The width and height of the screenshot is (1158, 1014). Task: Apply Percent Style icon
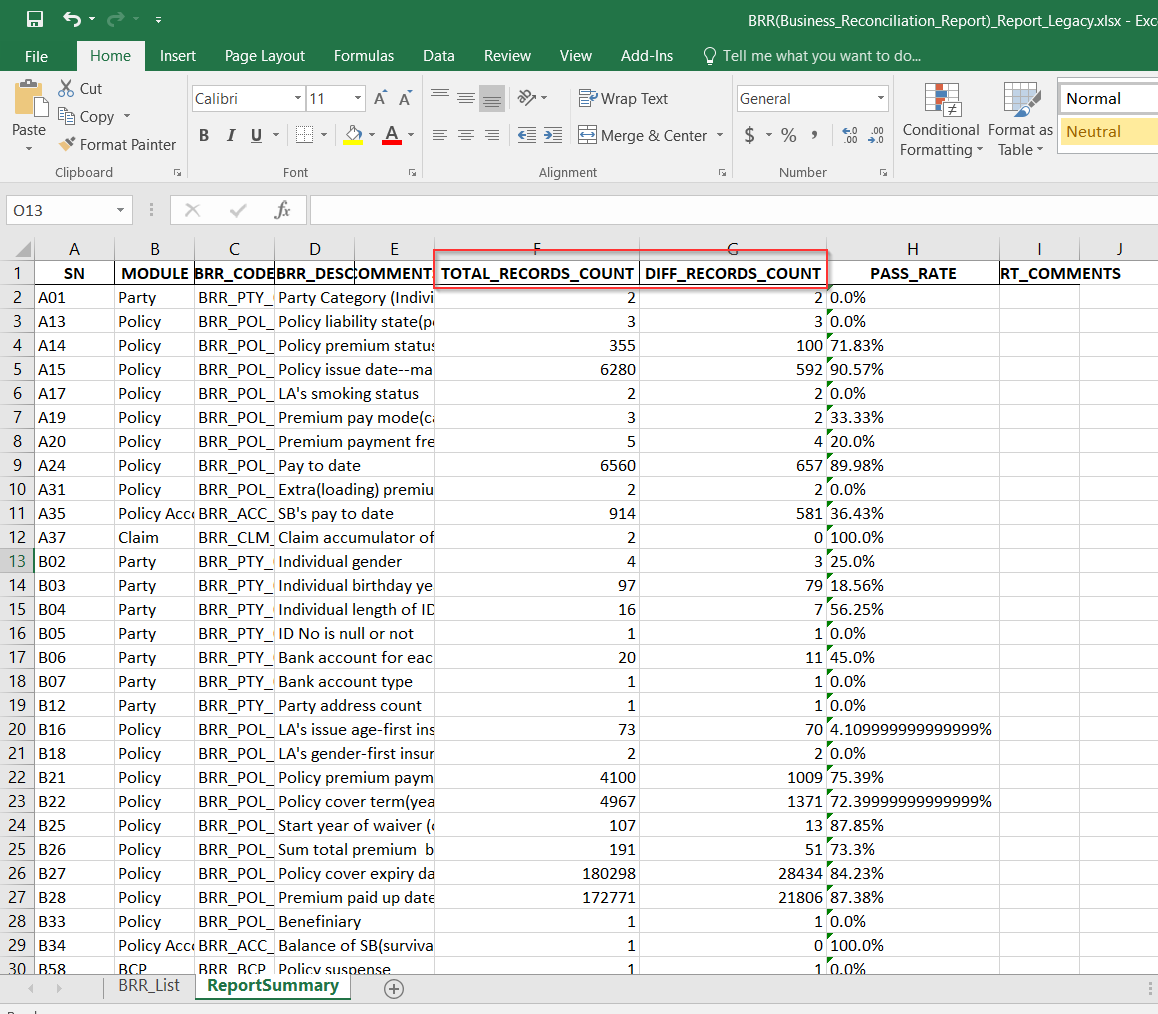[x=789, y=134]
